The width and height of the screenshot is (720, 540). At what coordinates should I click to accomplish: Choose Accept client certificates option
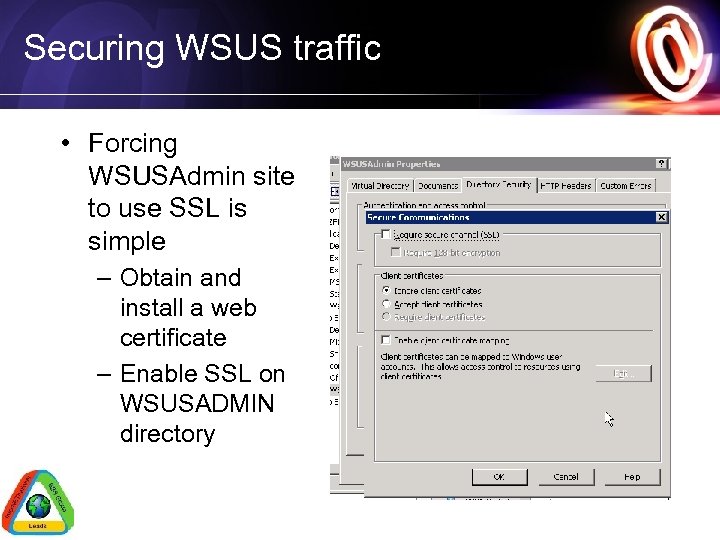coord(386,304)
